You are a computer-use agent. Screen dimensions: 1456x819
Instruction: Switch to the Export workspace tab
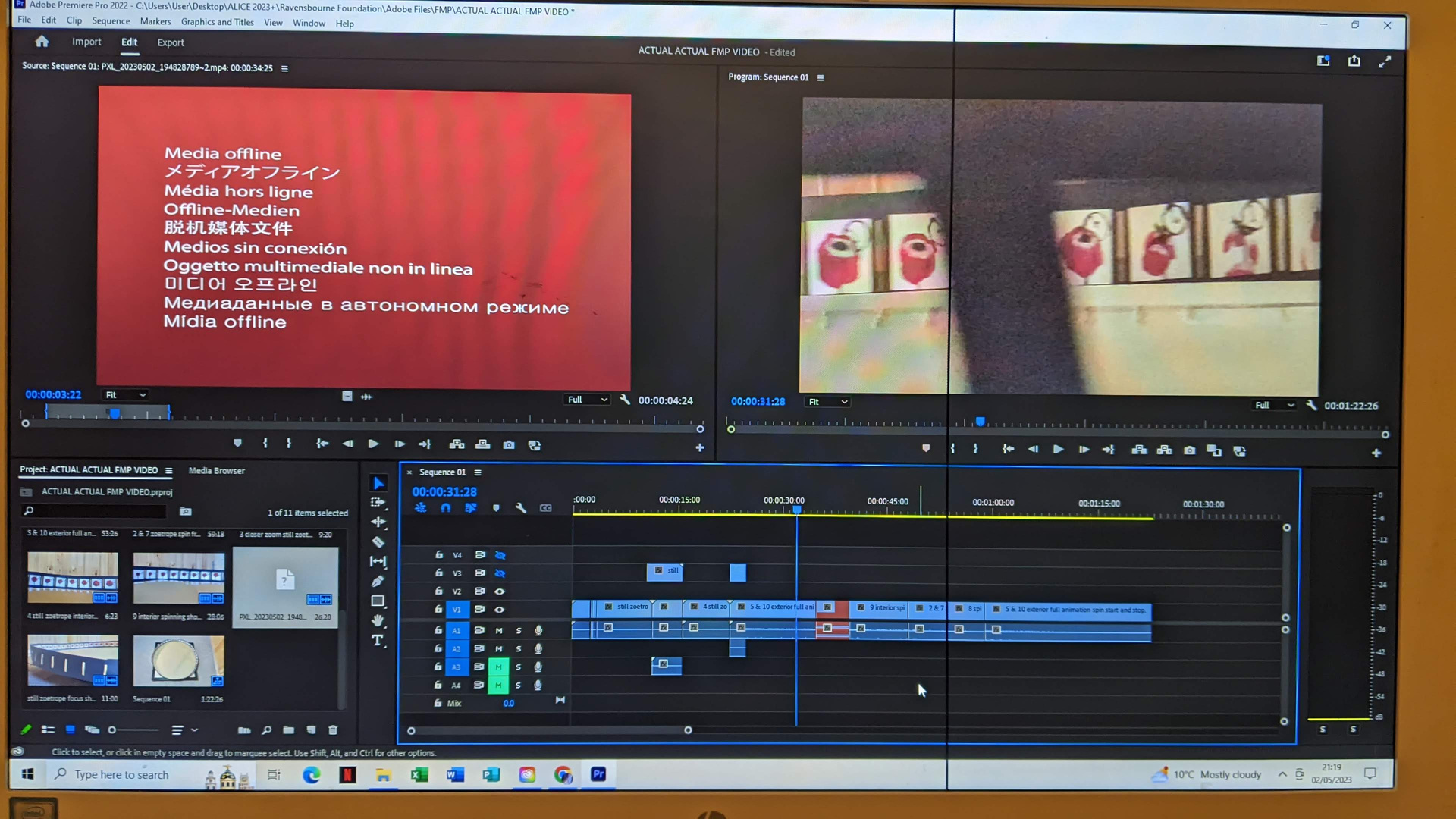coord(171,42)
